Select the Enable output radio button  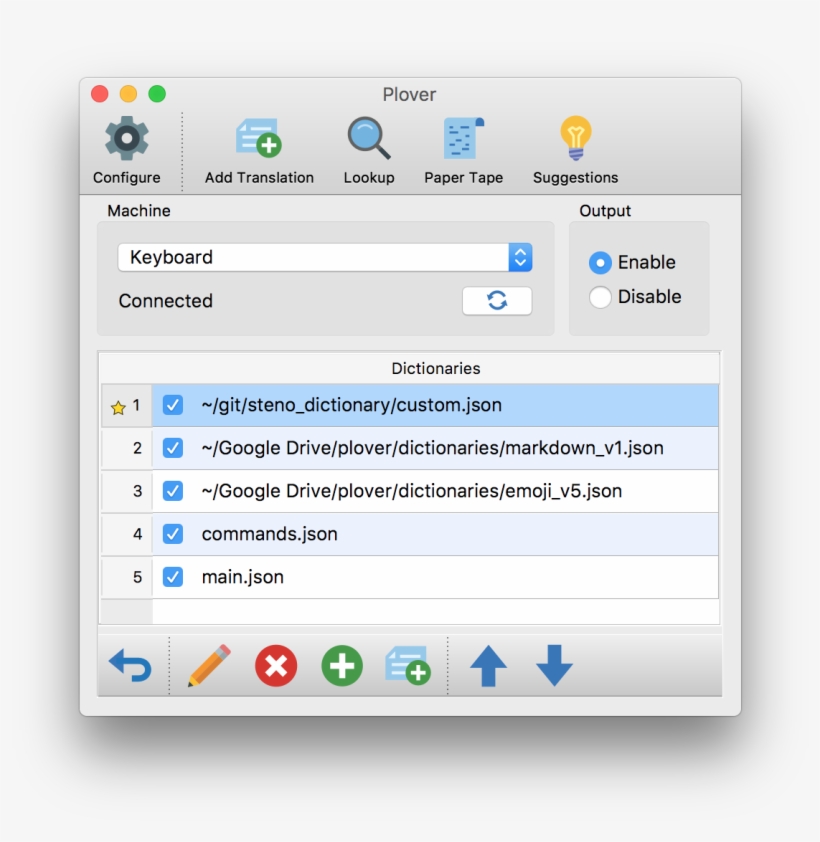pos(600,263)
